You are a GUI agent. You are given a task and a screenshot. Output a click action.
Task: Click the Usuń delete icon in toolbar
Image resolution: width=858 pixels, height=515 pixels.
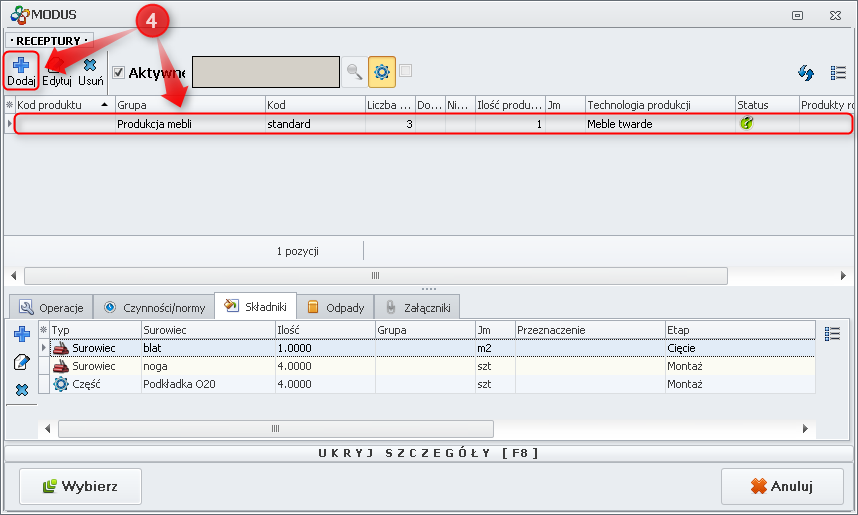tap(90, 66)
